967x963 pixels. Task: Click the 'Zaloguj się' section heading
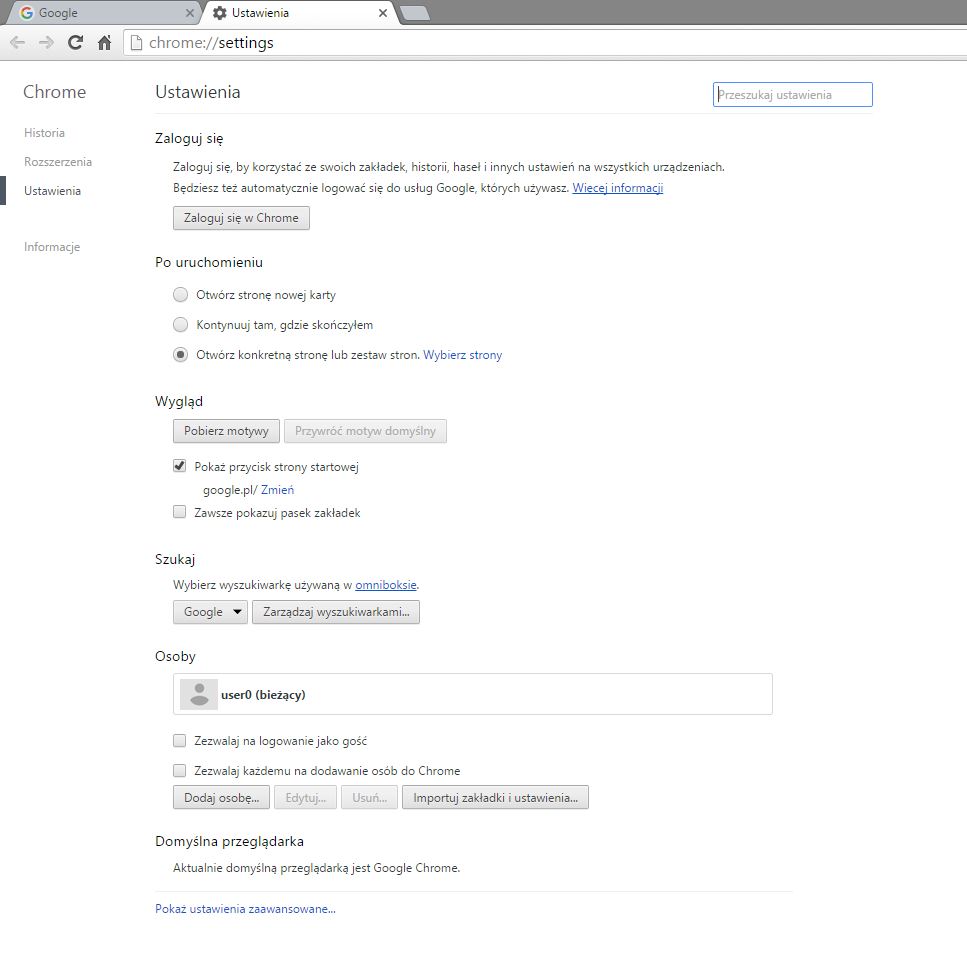[189, 139]
